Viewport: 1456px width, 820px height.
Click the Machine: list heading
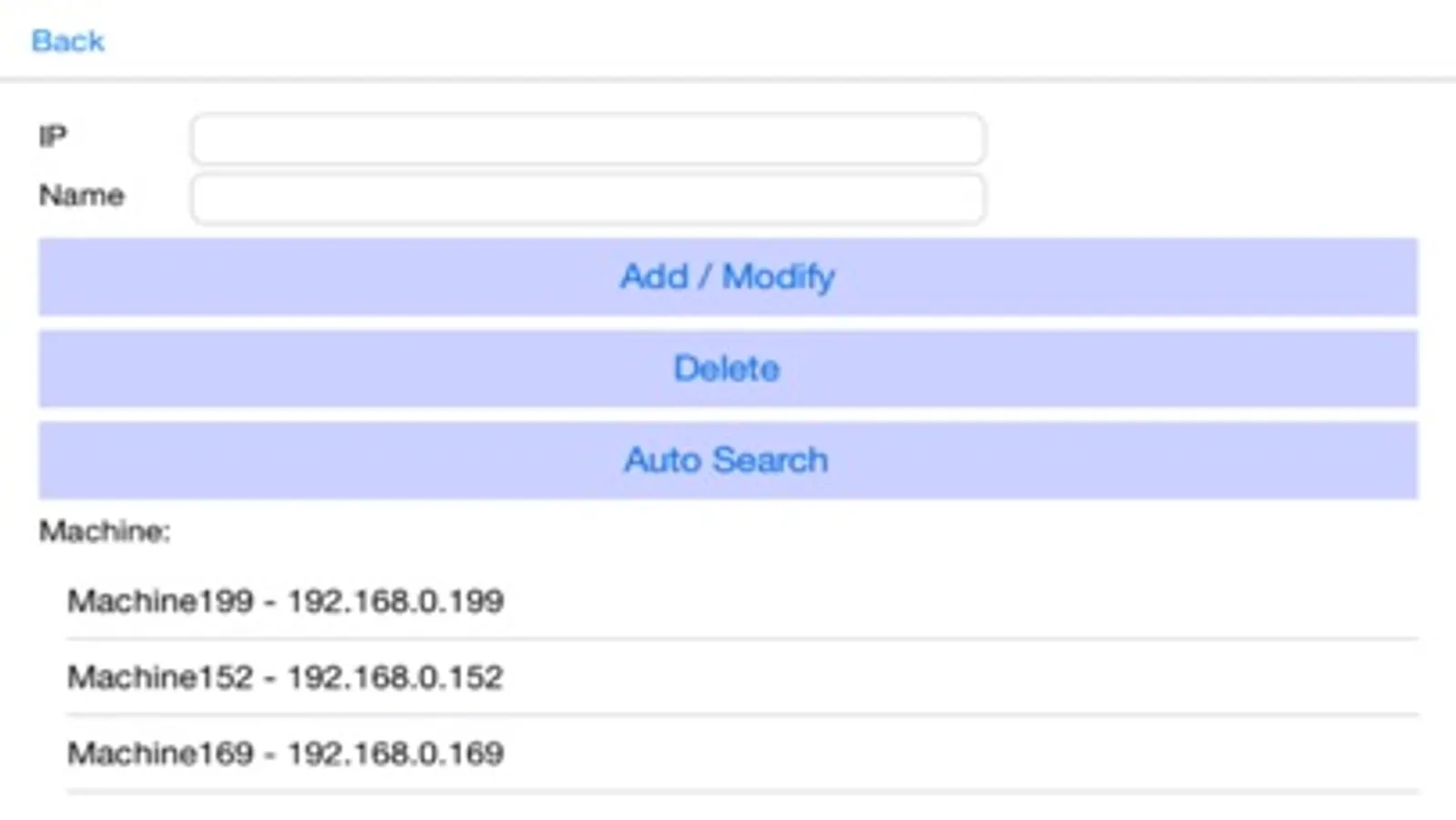pos(105,531)
